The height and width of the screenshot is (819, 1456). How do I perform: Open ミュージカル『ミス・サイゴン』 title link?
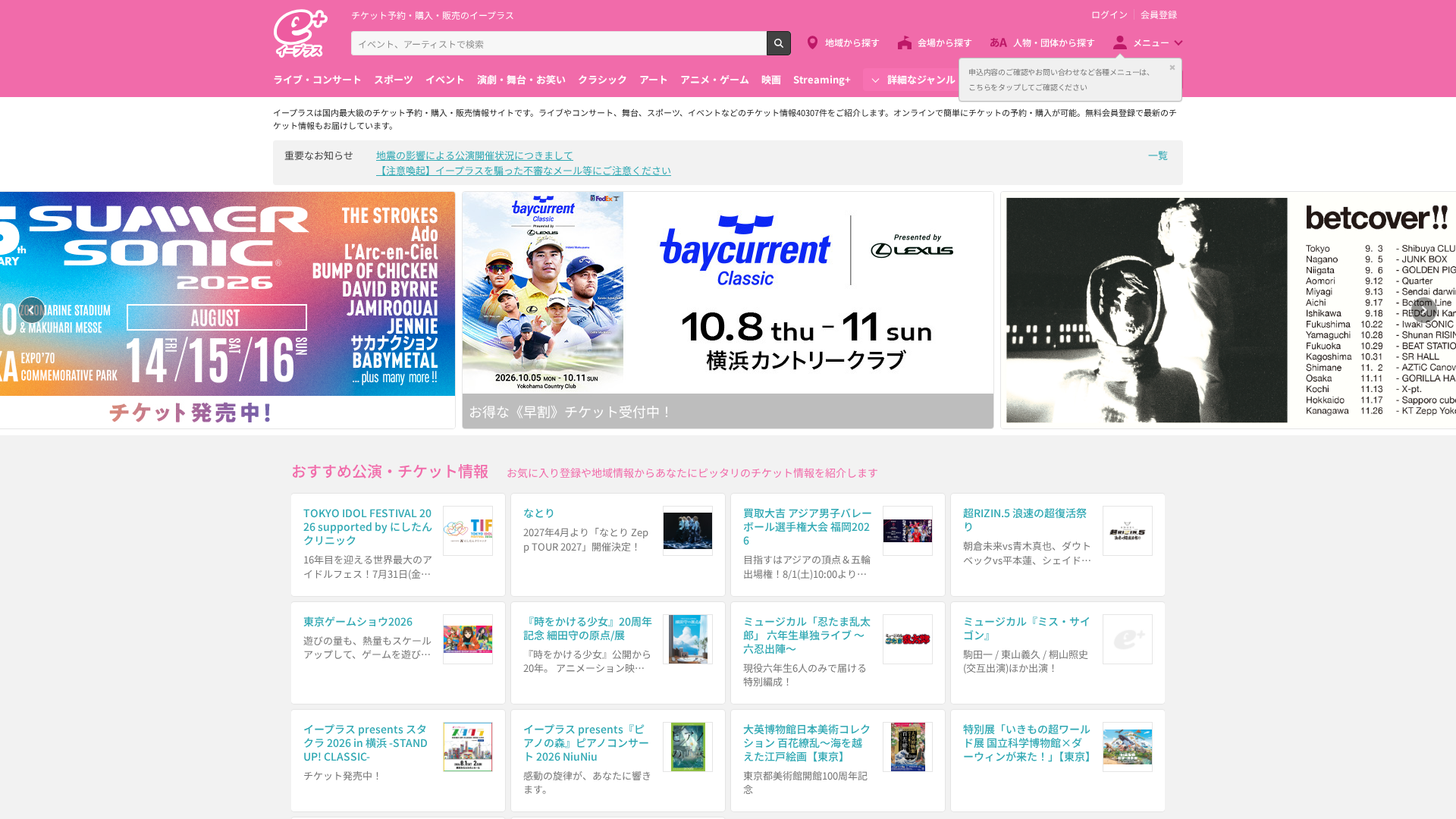(x=1026, y=628)
